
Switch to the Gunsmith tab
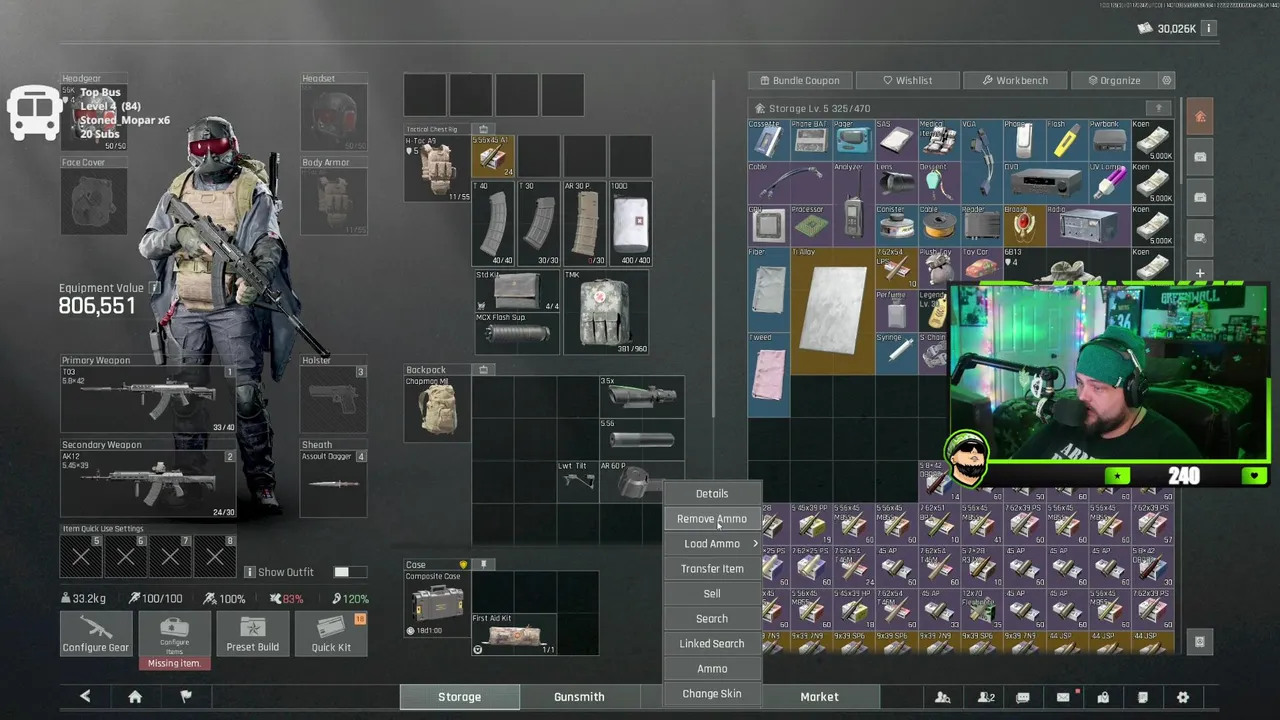click(579, 697)
